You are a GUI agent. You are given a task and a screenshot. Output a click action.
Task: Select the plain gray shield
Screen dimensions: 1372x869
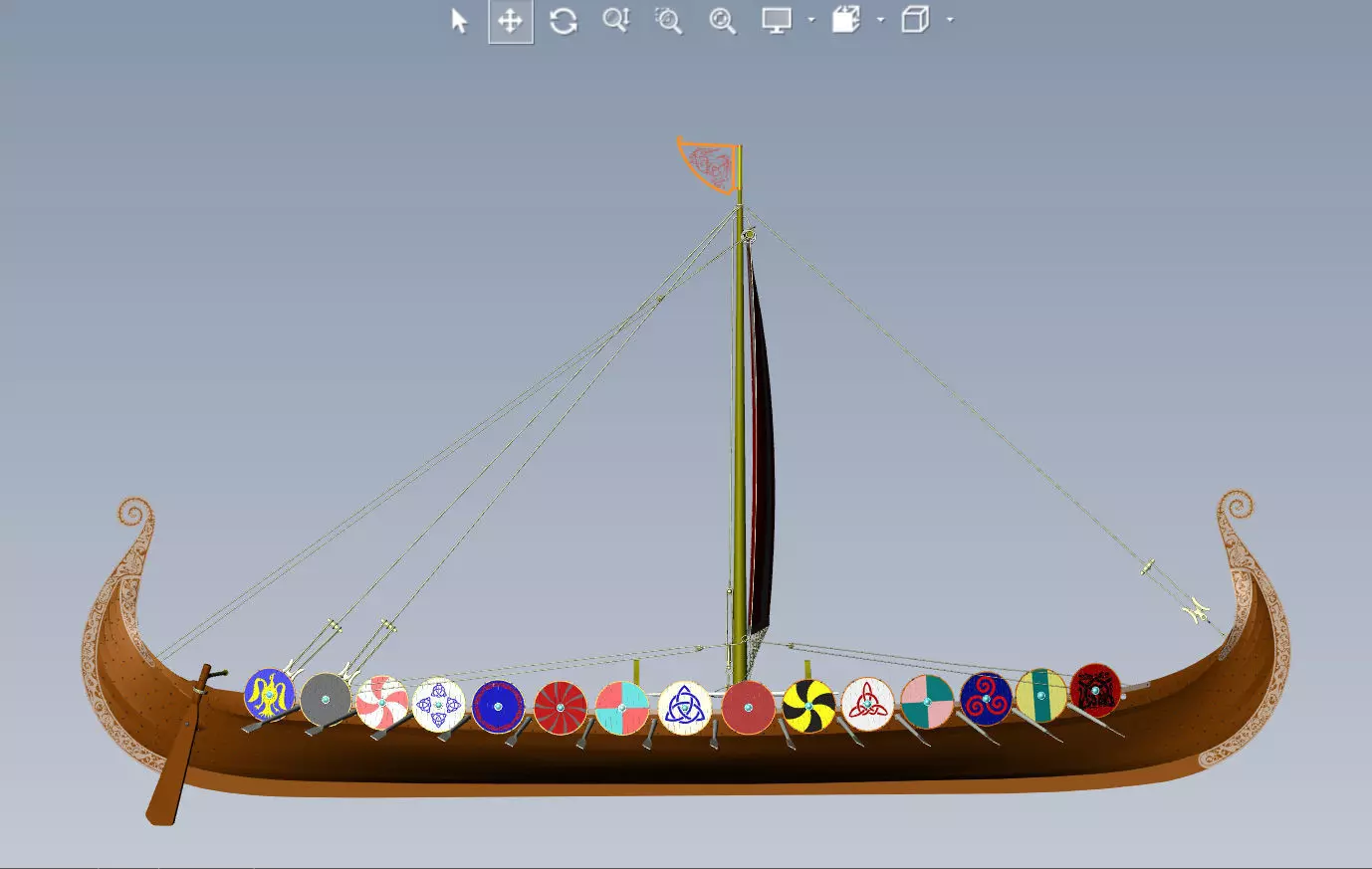pyautogui.click(x=326, y=700)
